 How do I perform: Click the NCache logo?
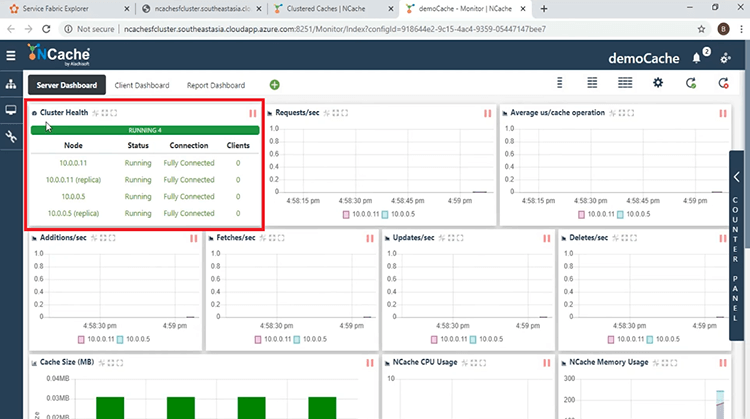[x=58, y=55]
